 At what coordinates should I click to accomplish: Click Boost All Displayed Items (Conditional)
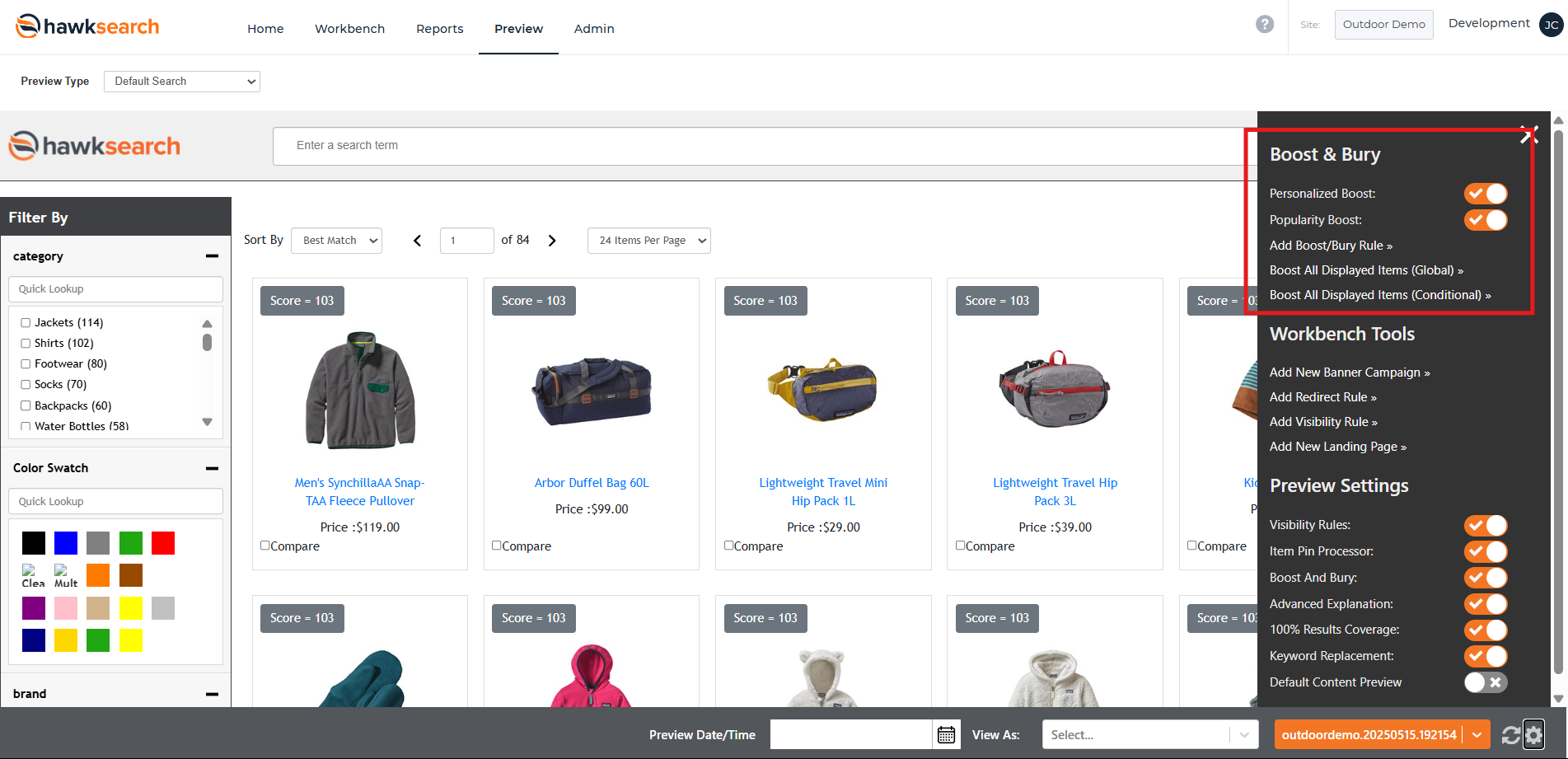tap(1380, 295)
